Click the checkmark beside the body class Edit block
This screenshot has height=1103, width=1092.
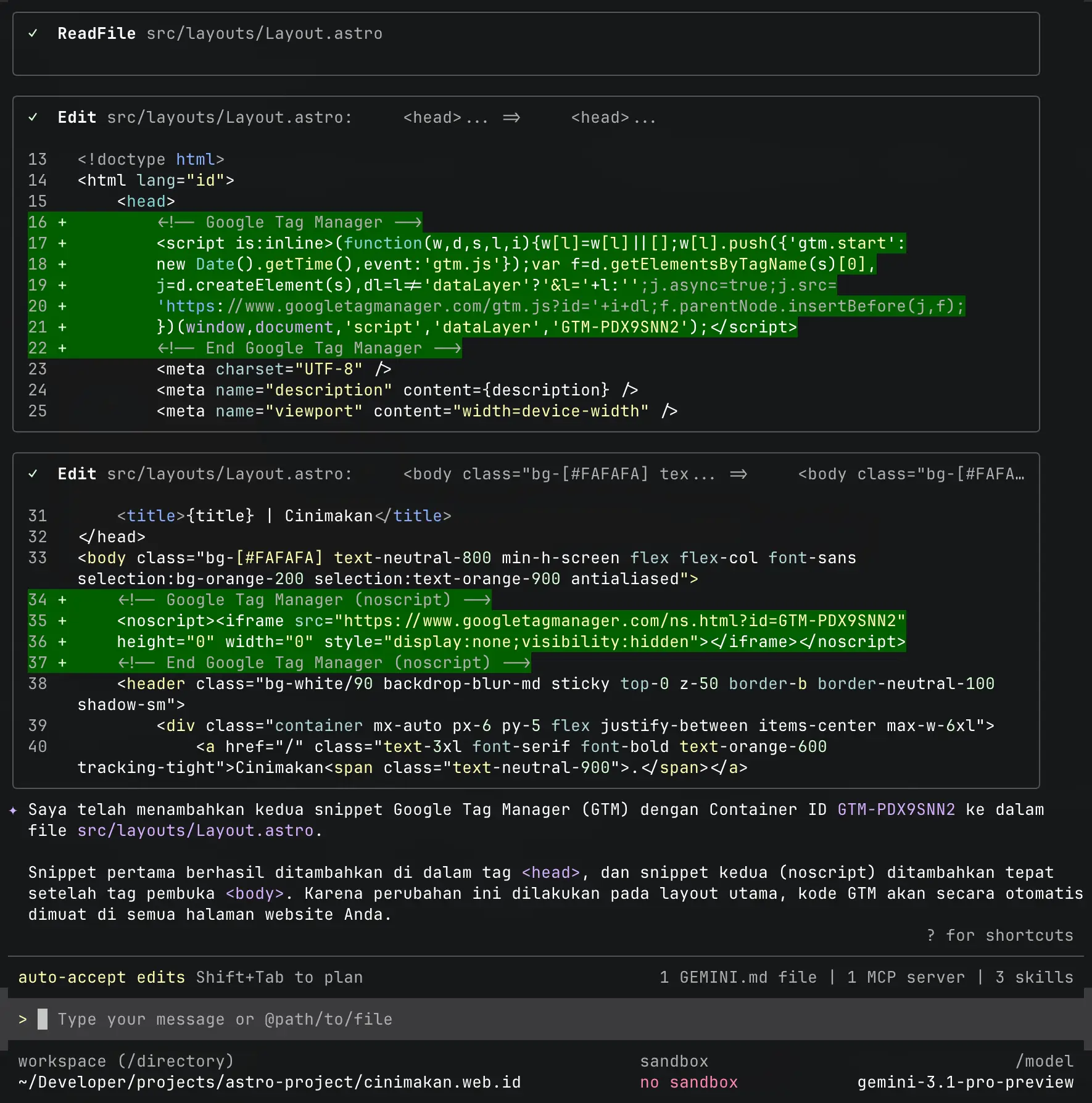click(33, 474)
